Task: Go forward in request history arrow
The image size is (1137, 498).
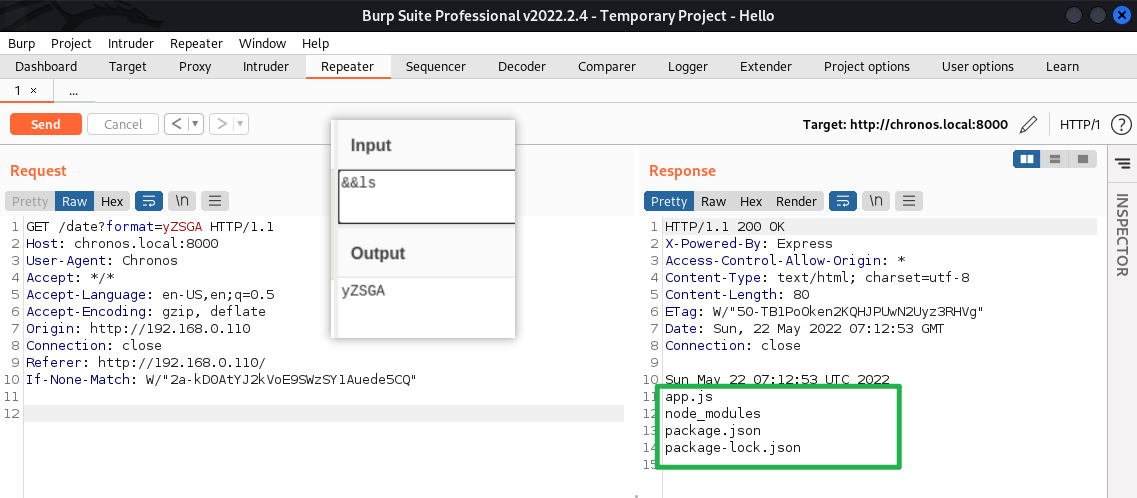Action: click(221, 124)
